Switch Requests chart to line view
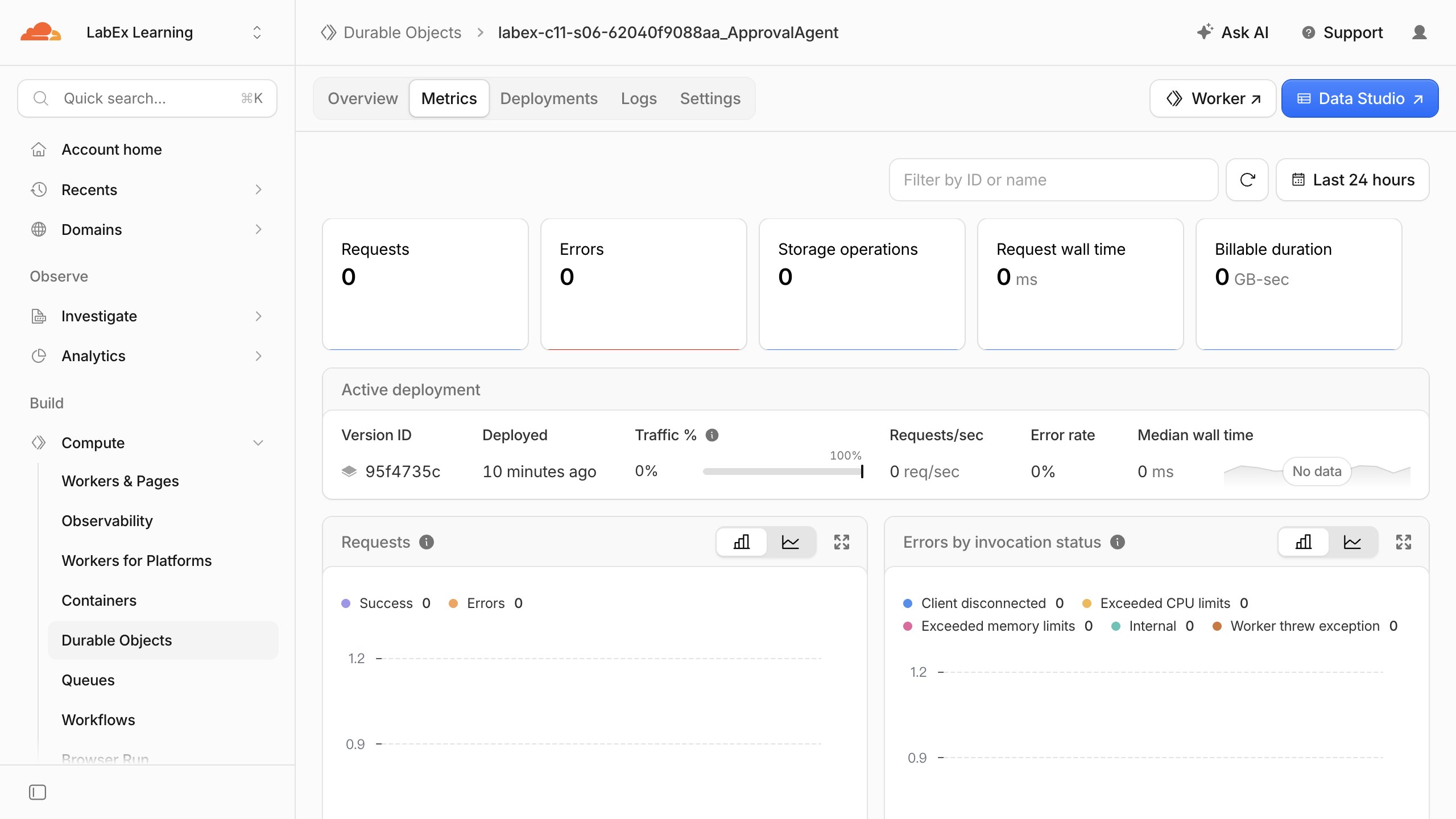 791,542
